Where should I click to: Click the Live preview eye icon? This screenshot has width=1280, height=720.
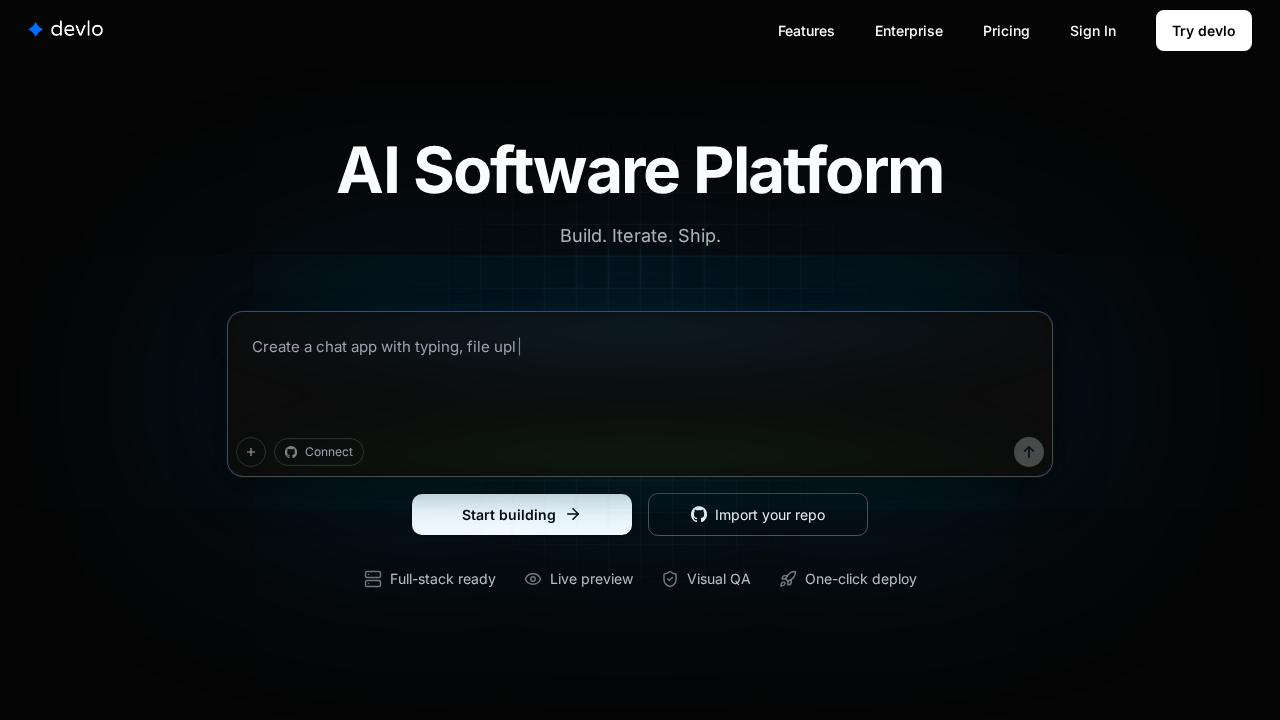coord(533,579)
